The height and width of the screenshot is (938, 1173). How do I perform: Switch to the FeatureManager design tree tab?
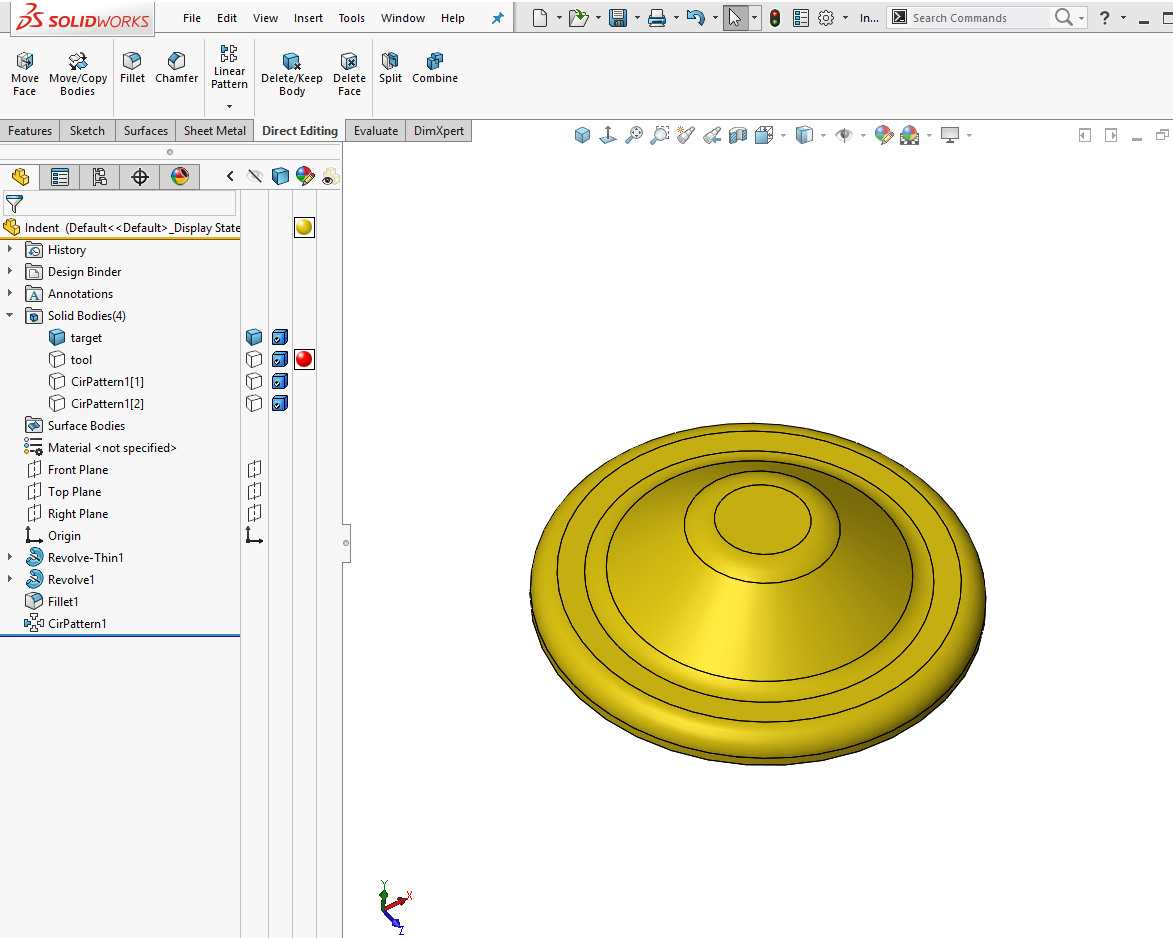20,177
